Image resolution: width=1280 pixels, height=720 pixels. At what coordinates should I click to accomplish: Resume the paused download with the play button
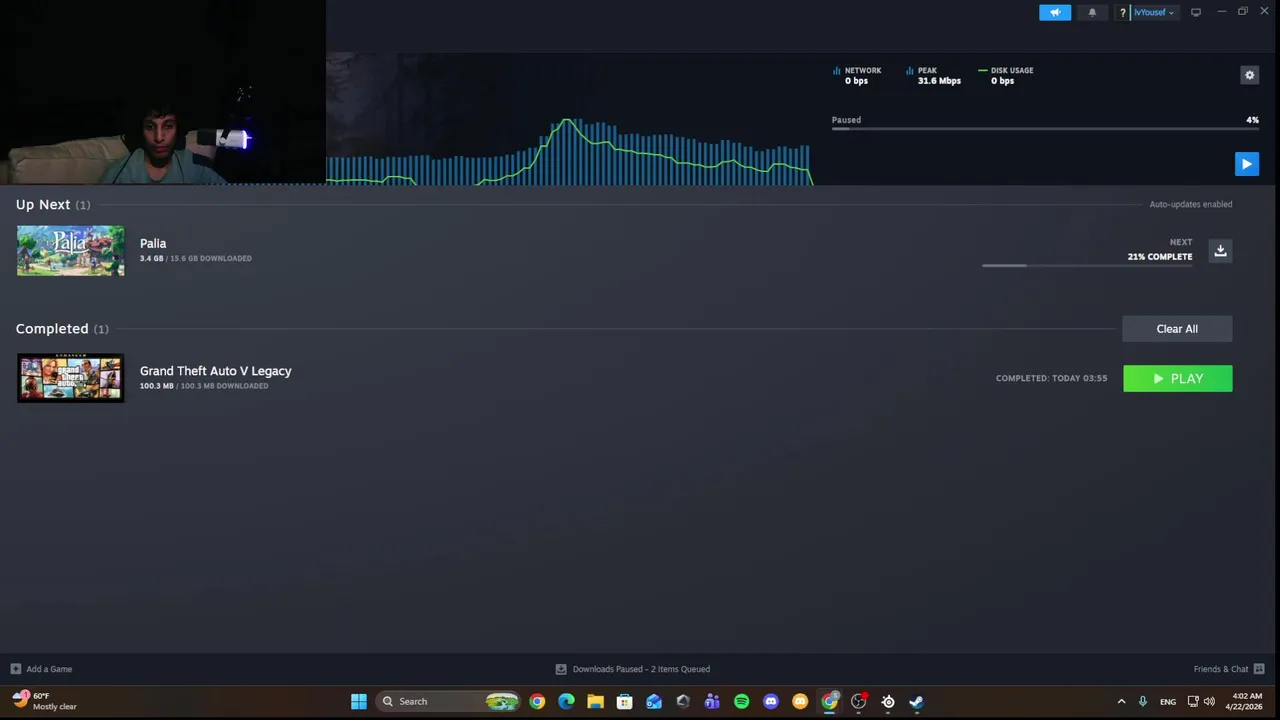click(1246, 164)
